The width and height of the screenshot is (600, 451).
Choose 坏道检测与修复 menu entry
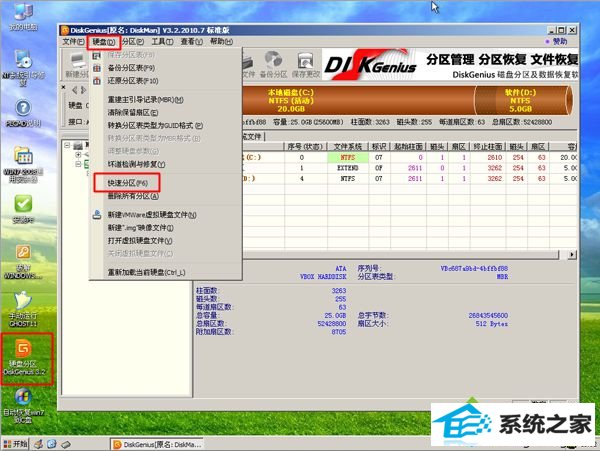pos(136,164)
